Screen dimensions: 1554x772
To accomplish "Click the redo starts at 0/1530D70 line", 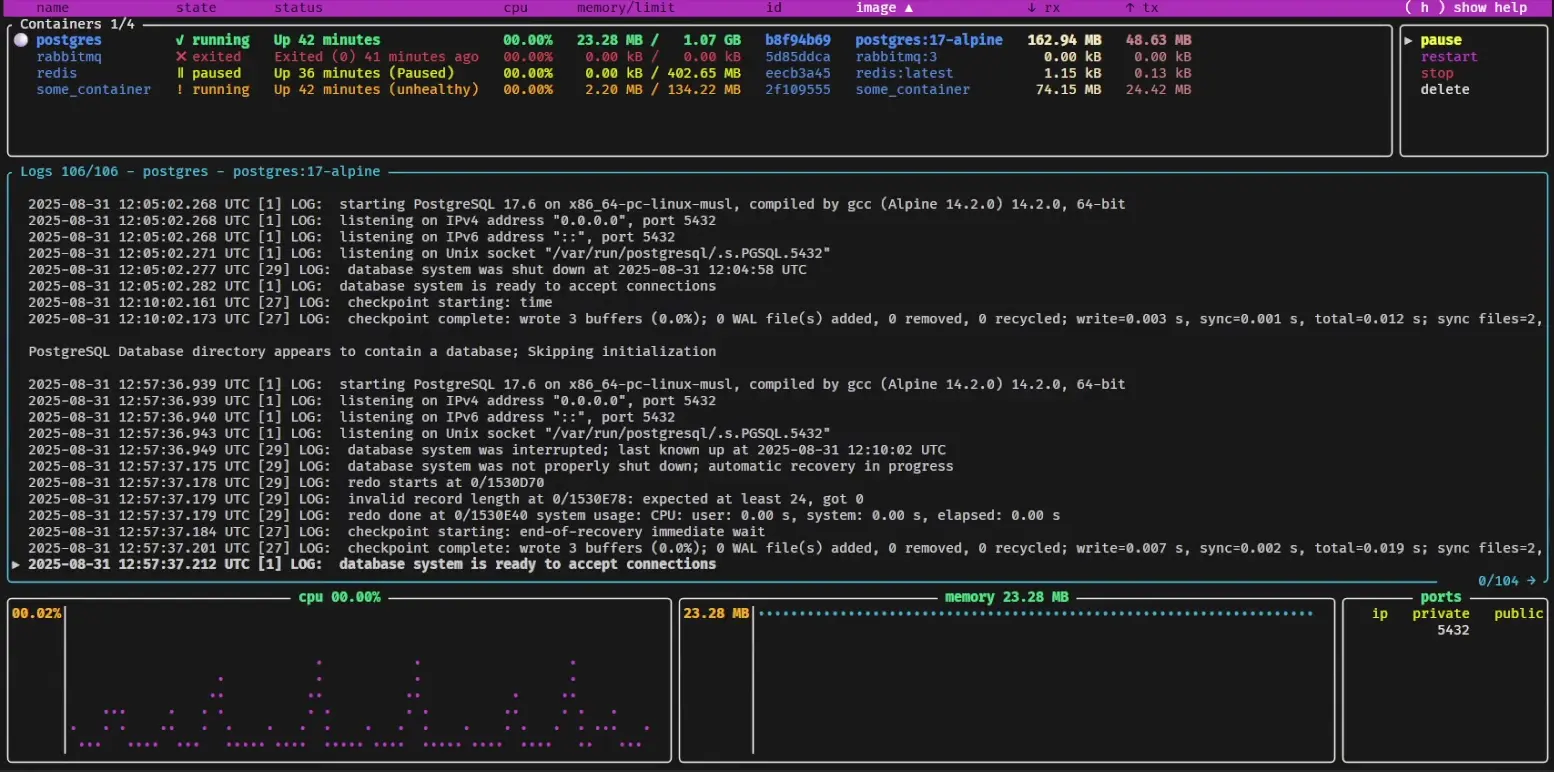I will [286, 482].
